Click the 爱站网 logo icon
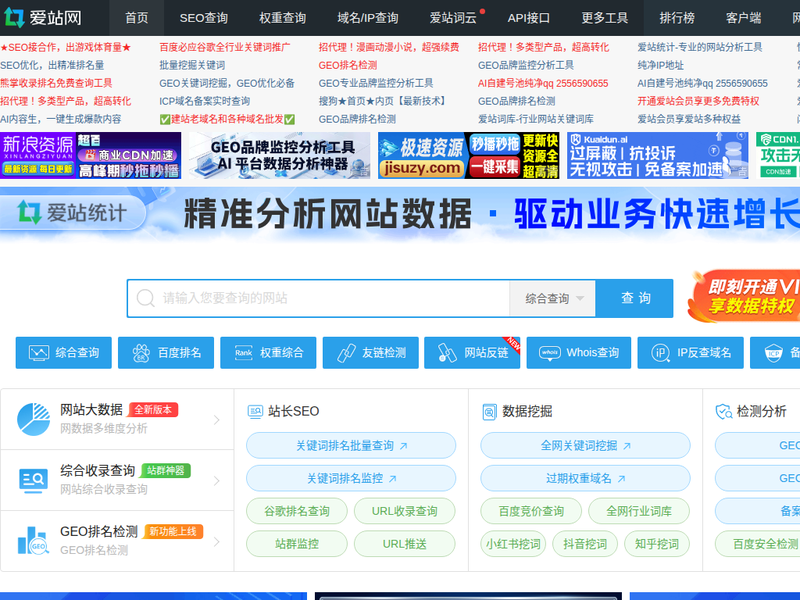The image size is (800, 600). (x=14, y=18)
